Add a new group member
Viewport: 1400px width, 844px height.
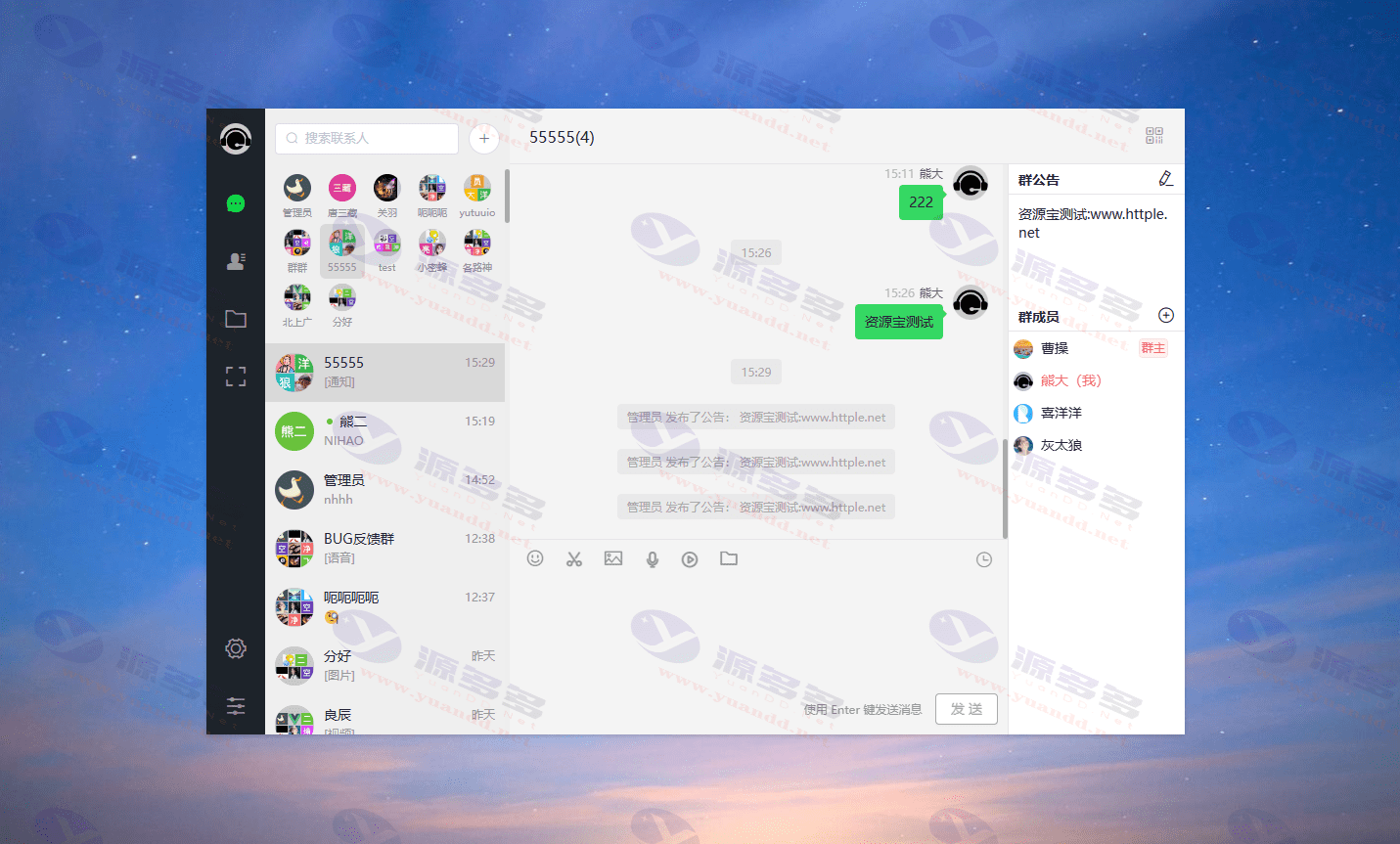pyautogui.click(x=1166, y=315)
